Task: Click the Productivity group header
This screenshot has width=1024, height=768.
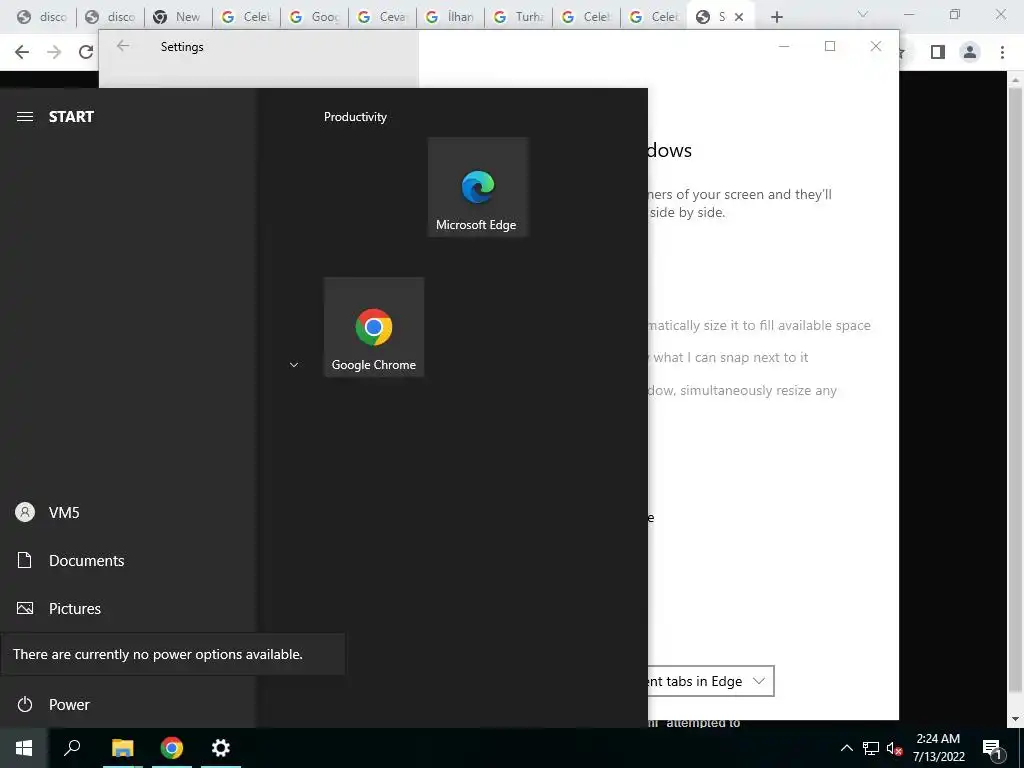Action: point(355,117)
